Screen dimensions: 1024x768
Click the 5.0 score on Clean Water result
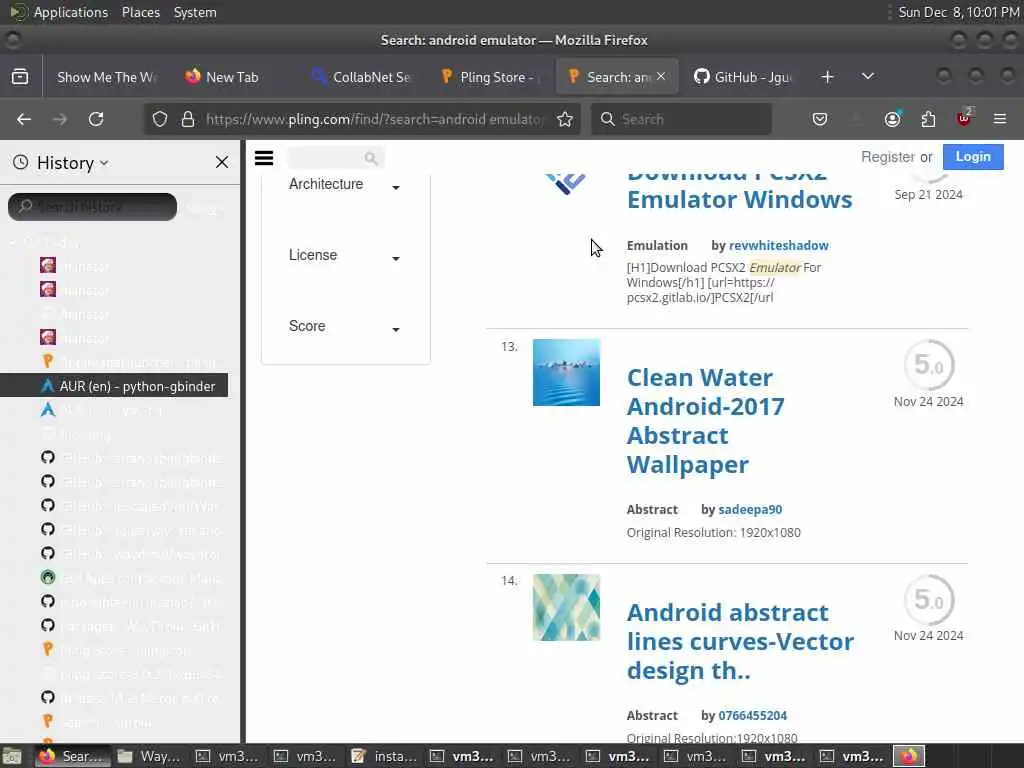(x=929, y=364)
